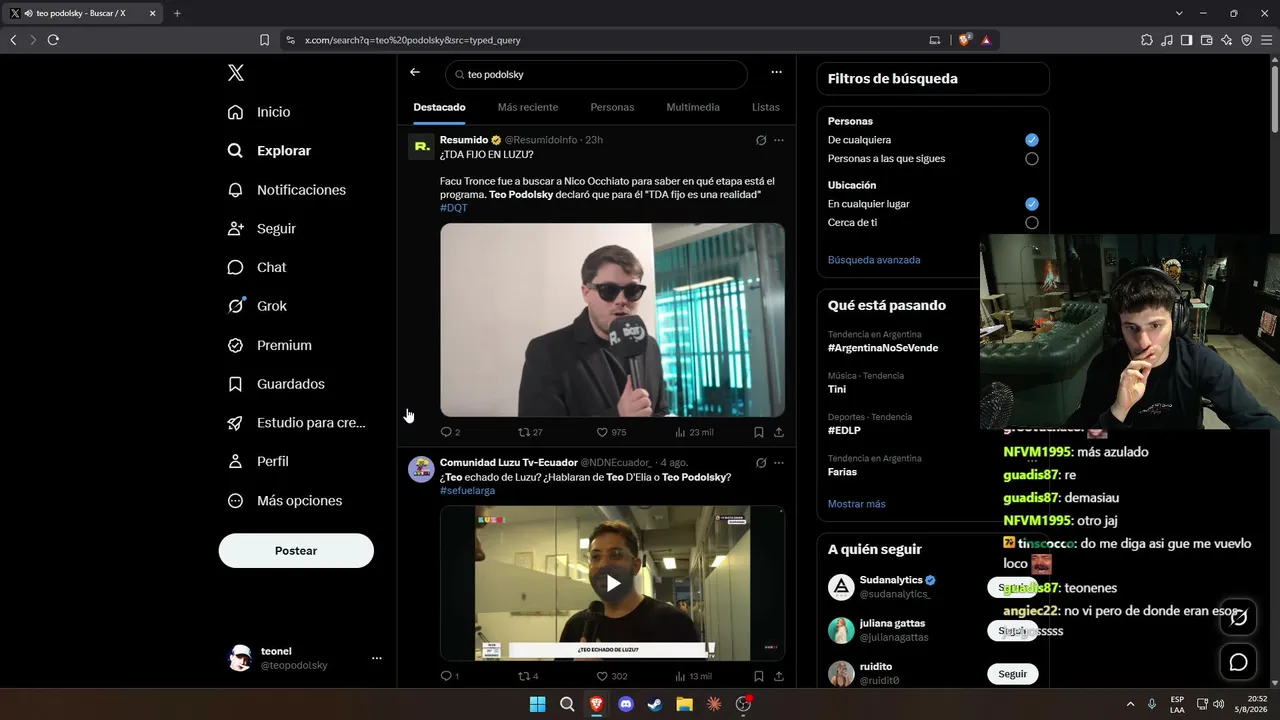Repost the Resumido post
Image resolution: width=1280 pixels, height=720 pixels.
[530, 432]
